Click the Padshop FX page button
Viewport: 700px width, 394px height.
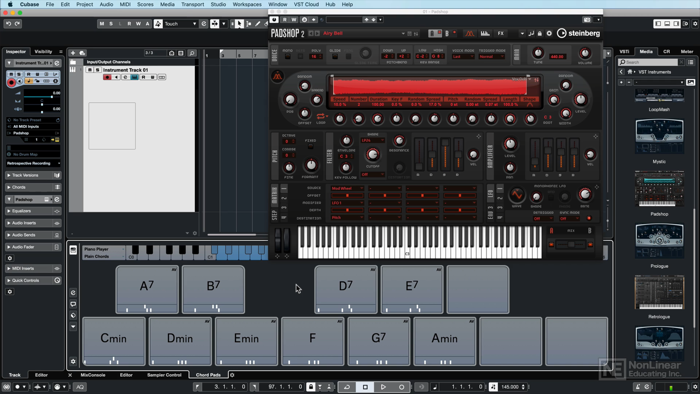tap(500, 33)
